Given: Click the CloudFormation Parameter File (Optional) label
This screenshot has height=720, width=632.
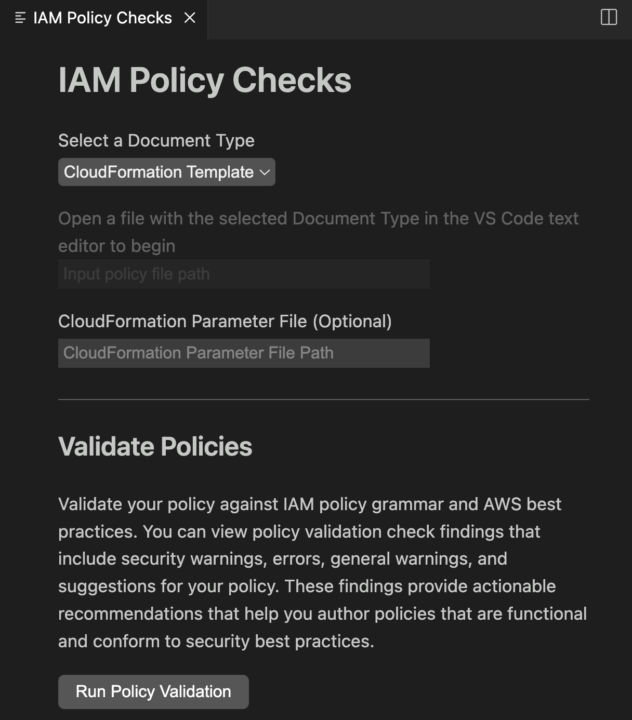Looking at the screenshot, I should pyautogui.click(x=225, y=321).
